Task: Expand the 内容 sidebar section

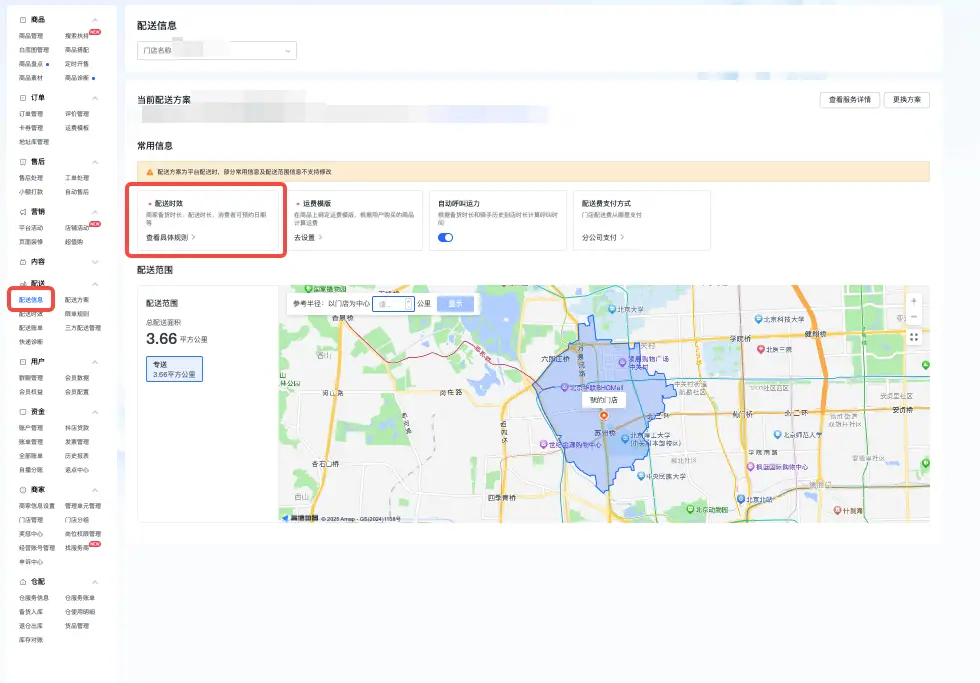Action: pyautogui.click(x=95, y=262)
